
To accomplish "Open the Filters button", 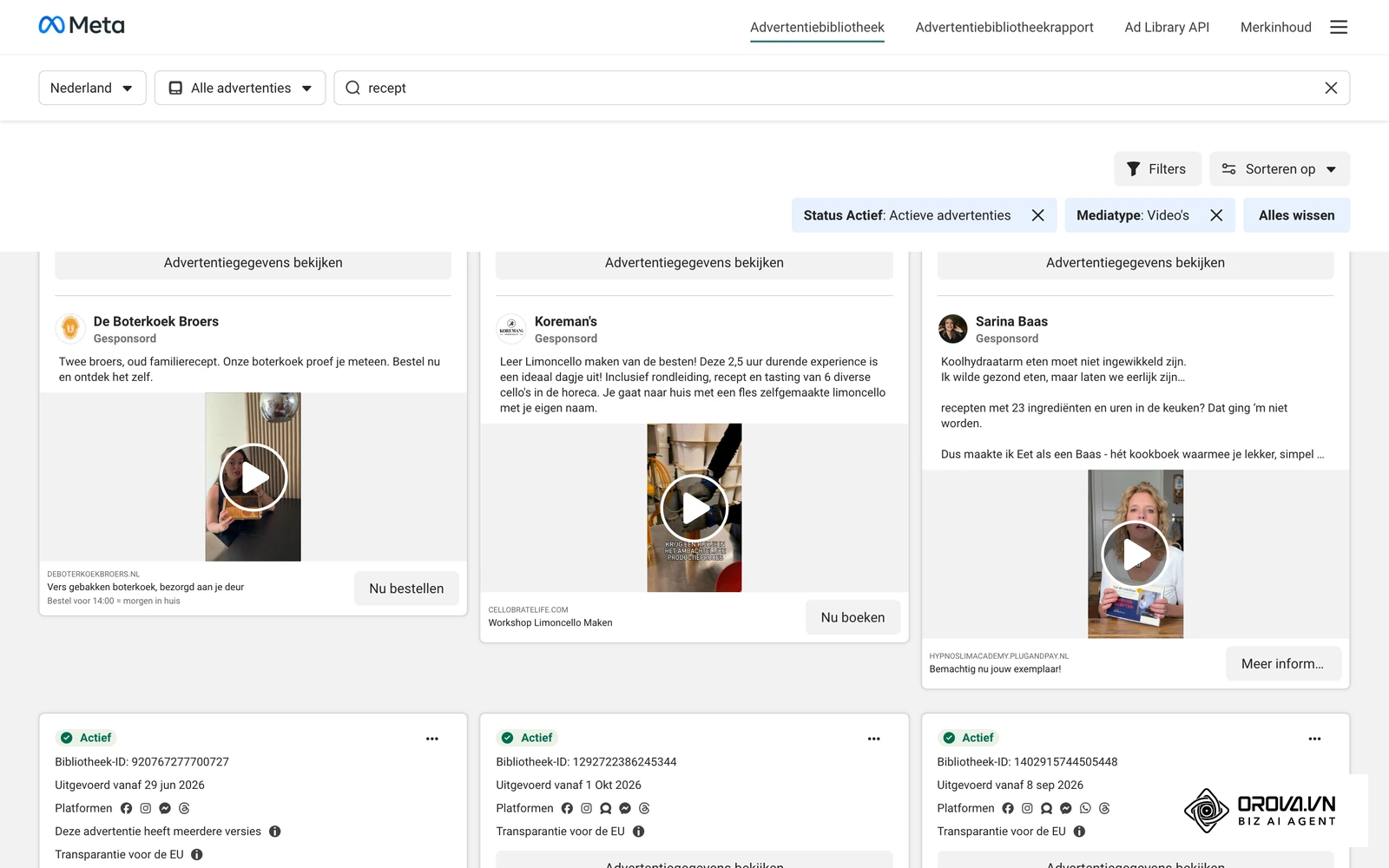I will pos(1157,169).
